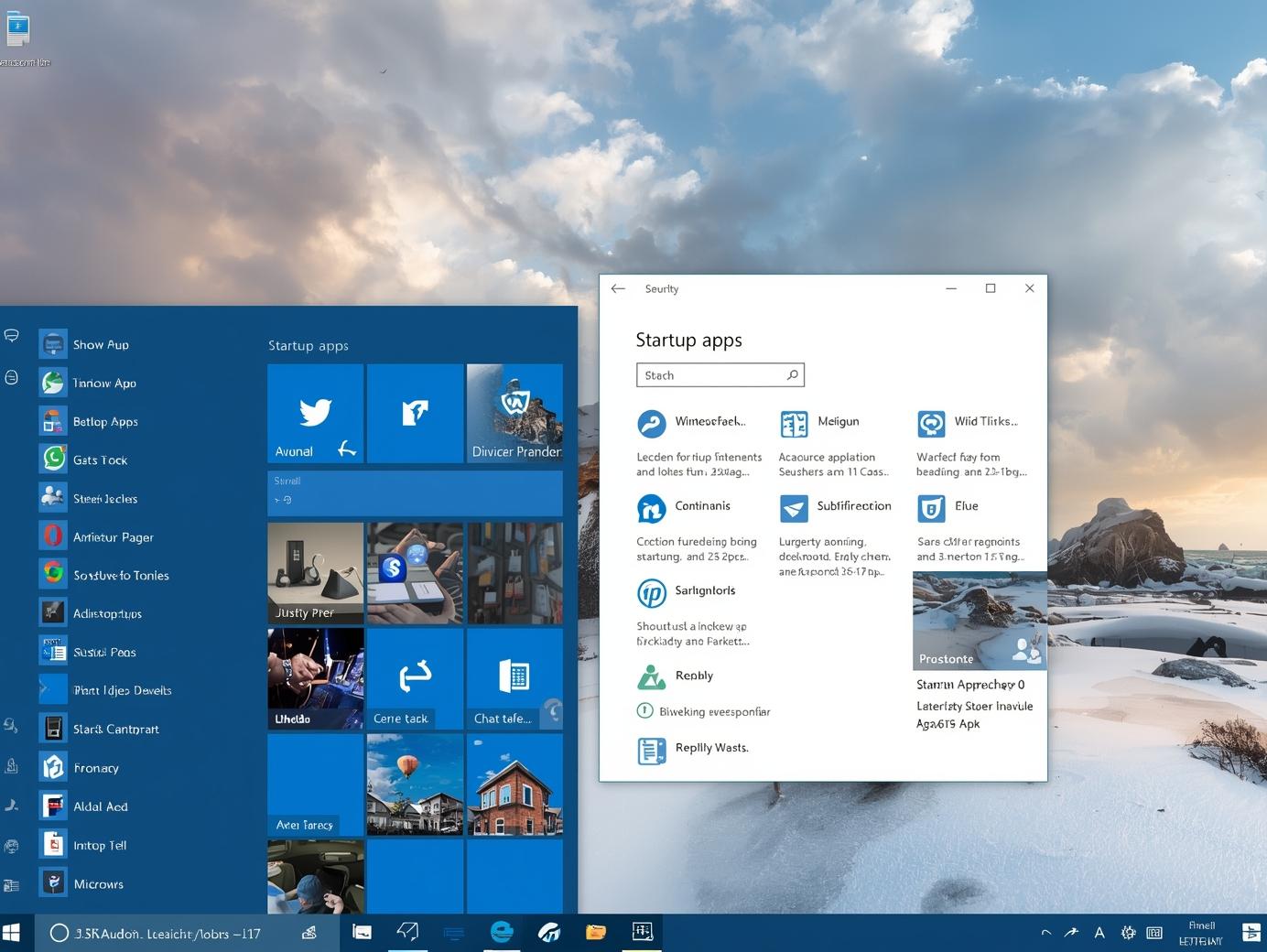The image size is (1267, 952).
Task: Click the Wimeosfael wrench icon in Startup apps
Action: (x=651, y=424)
